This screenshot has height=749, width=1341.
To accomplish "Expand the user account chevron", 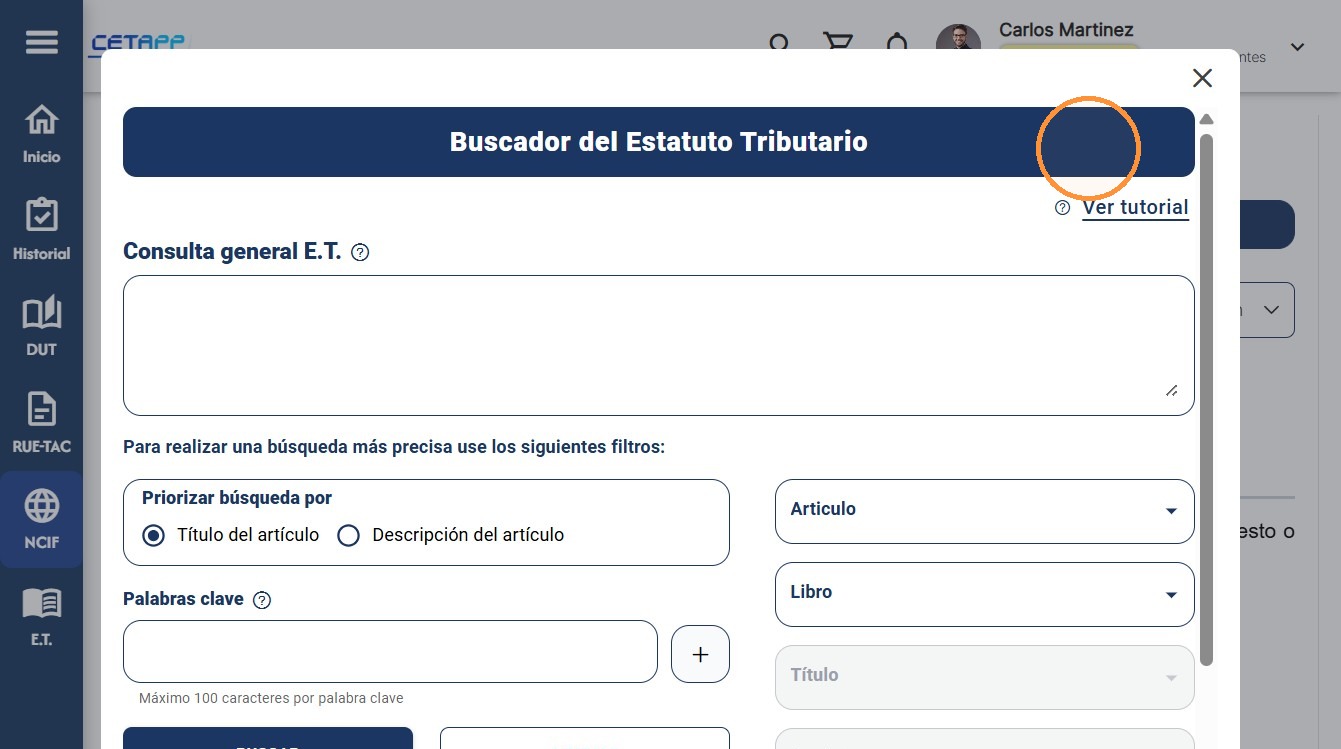I will click(1298, 47).
